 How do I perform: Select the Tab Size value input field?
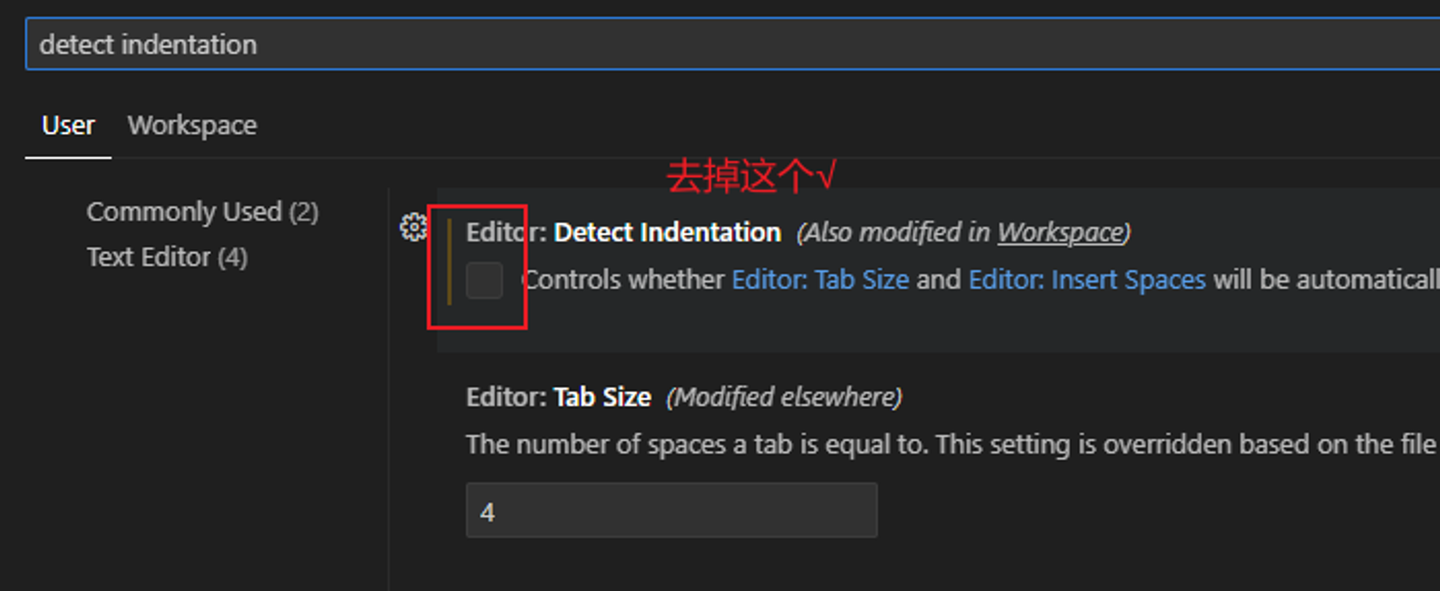670,509
